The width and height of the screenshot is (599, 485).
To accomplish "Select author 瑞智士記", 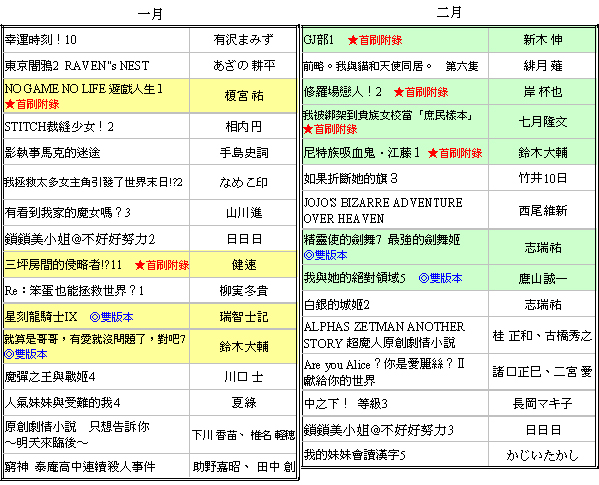I will (244, 317).
